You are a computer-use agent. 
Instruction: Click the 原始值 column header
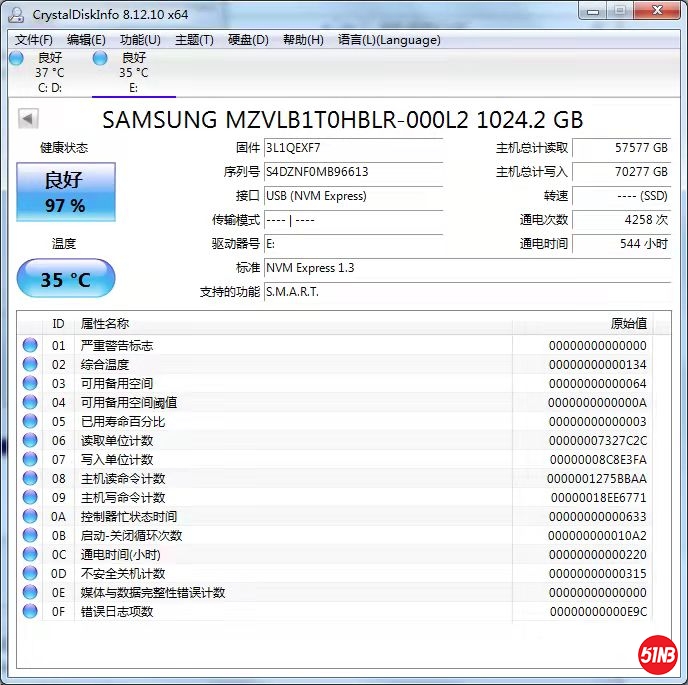click(x=582, y=324)
